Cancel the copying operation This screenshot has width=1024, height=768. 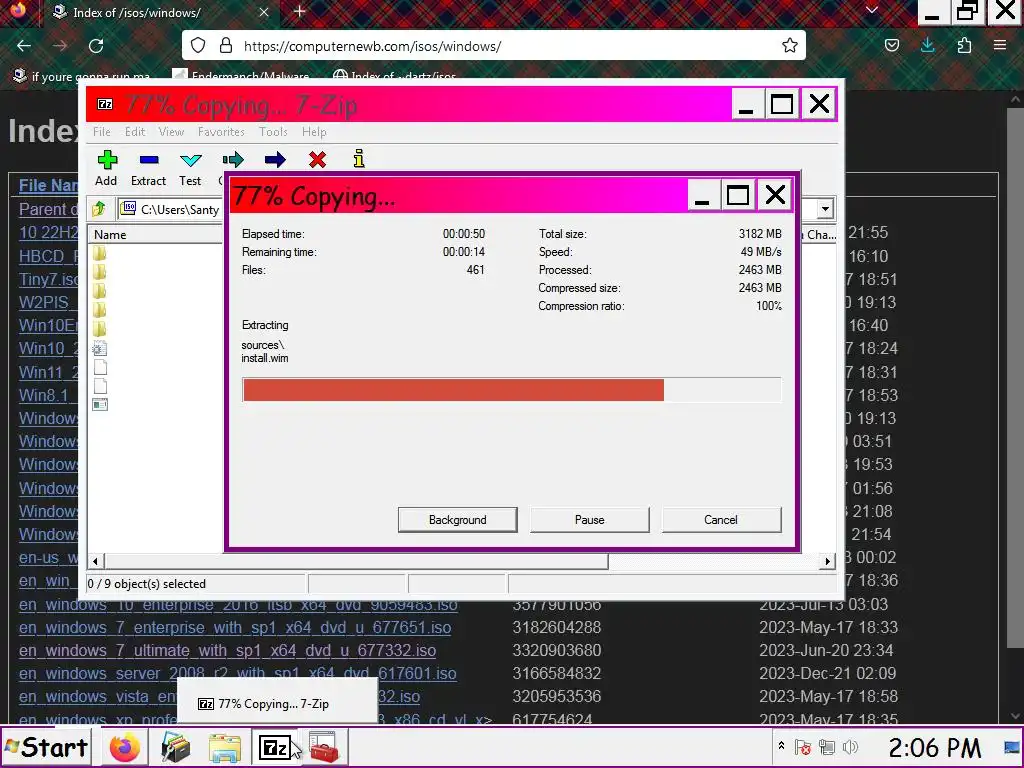721,520
